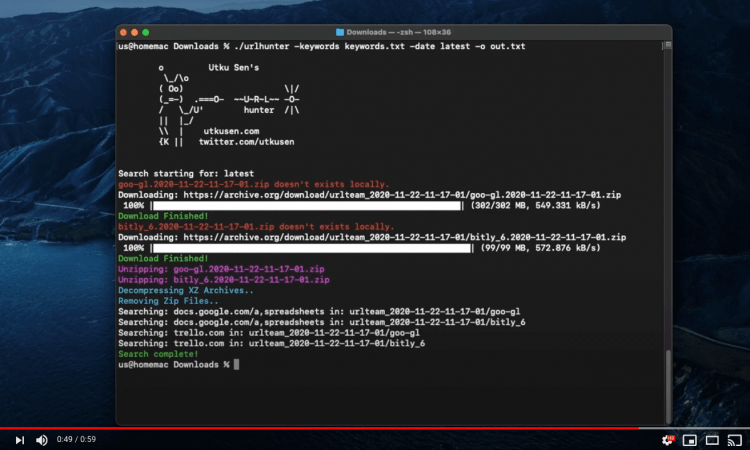Open the HD settings gear menu

point(667,440)
